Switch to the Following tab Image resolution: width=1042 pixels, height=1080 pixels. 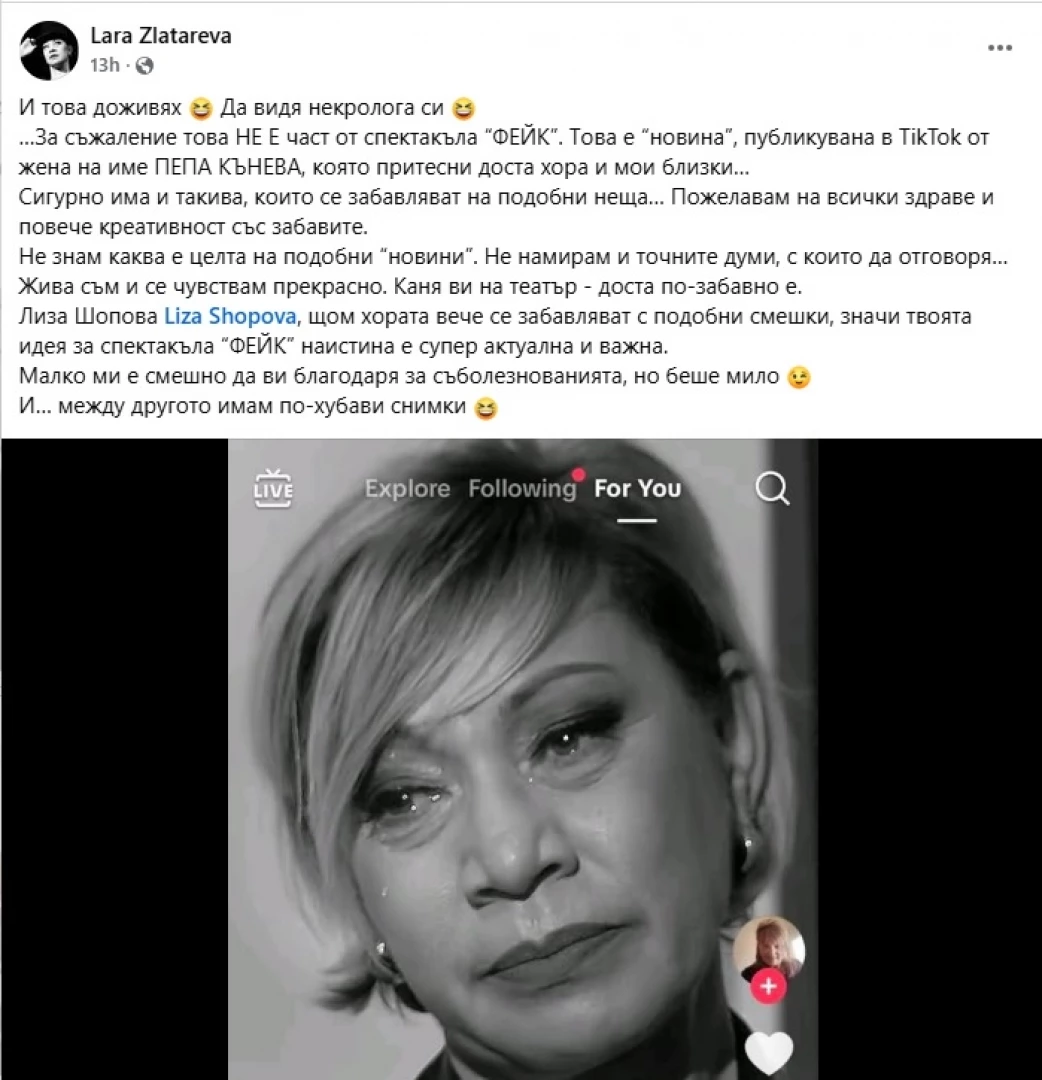[522, 488]
